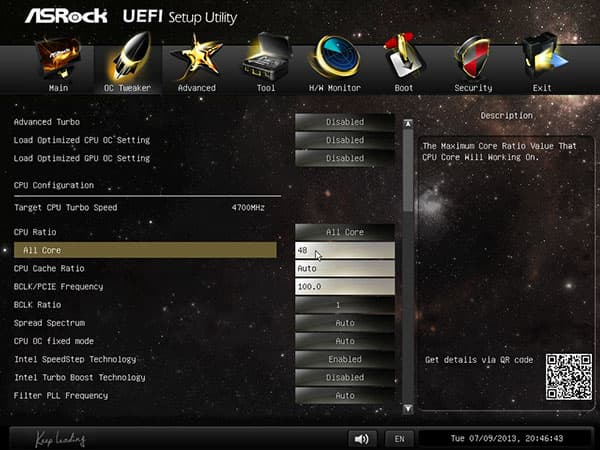This screenshot has height=450, width=600.
Task: Open BCLK Ratio value dropdown
Action: click(345, 305)
